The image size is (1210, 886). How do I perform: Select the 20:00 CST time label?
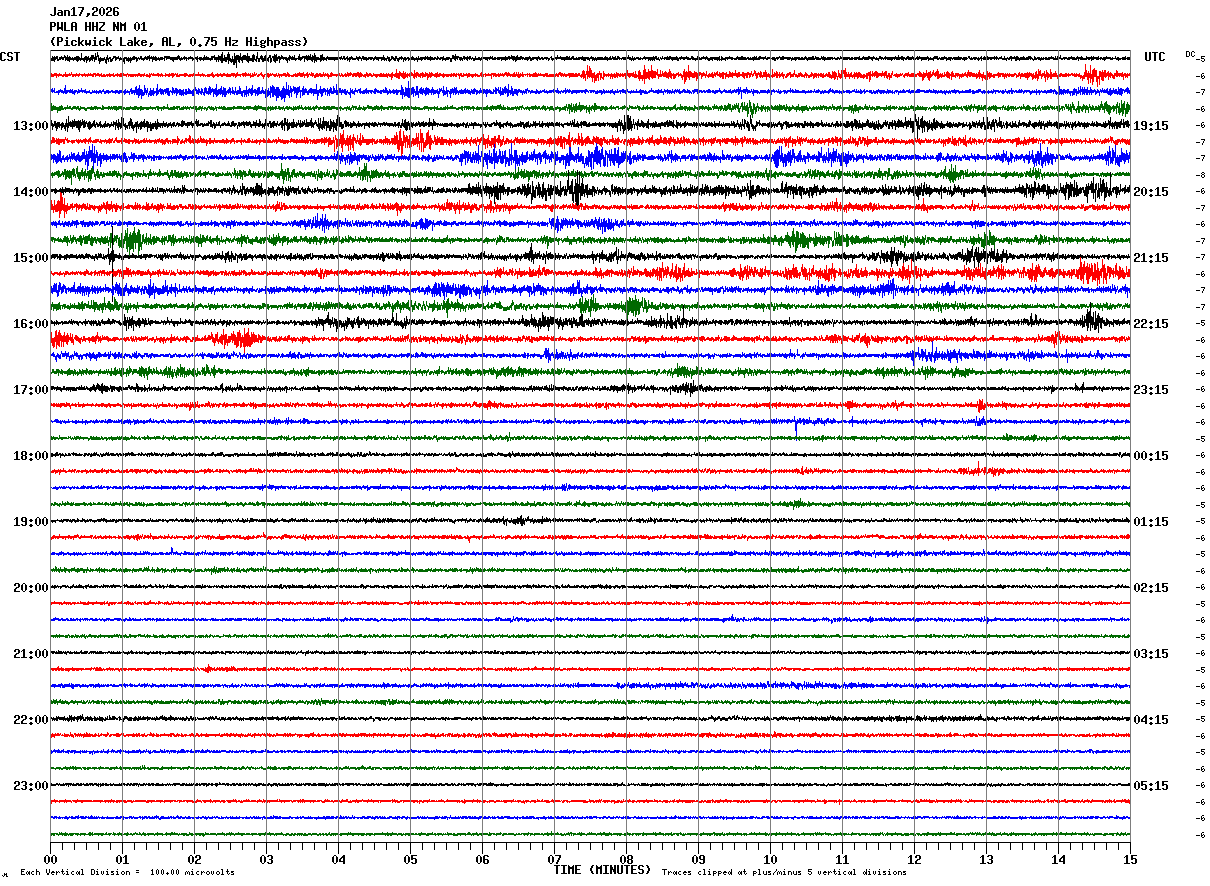pos(30,588)
